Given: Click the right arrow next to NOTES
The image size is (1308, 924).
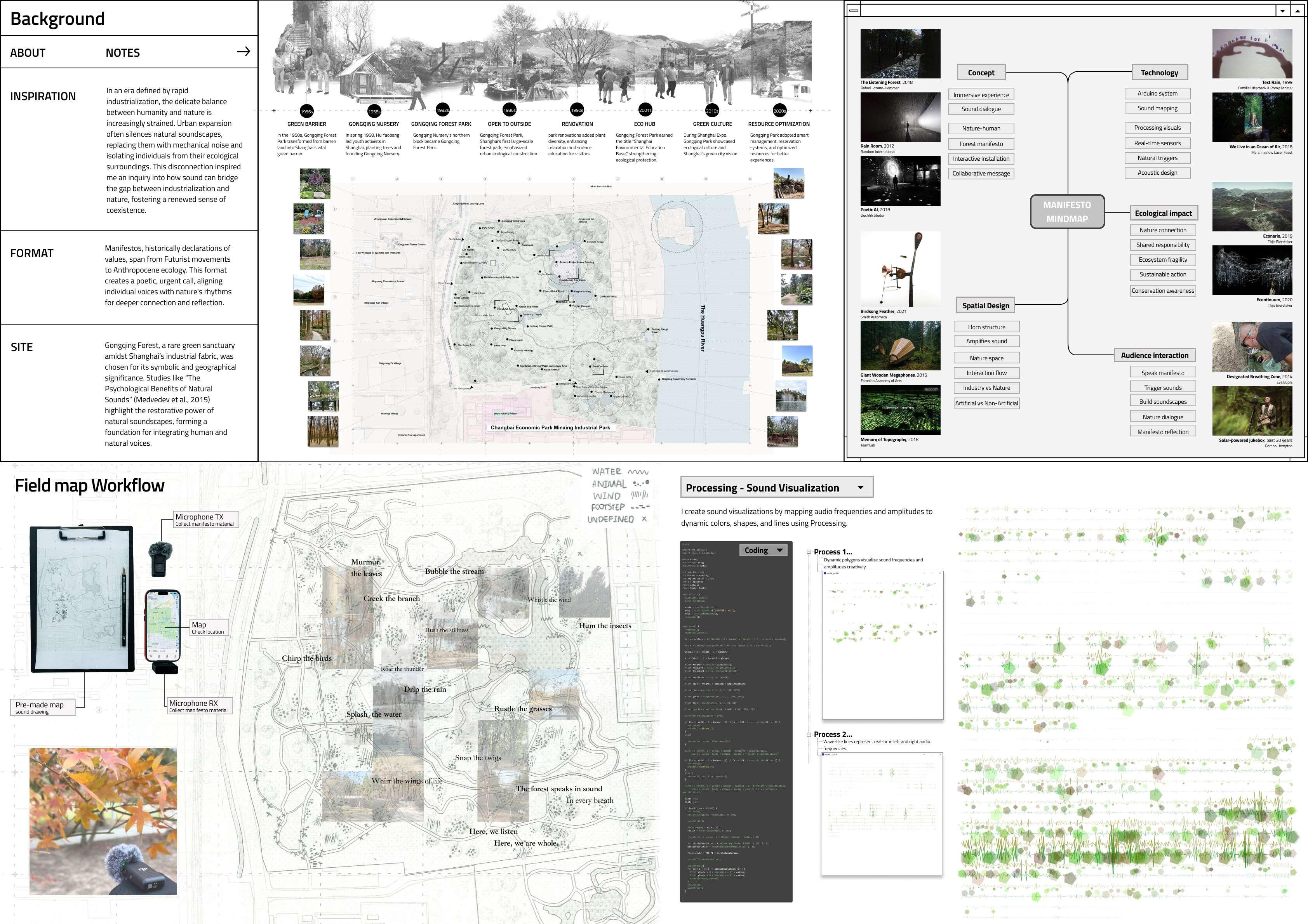Looking at the screenshot, I should pyautogui.click(x=243, y=52).
